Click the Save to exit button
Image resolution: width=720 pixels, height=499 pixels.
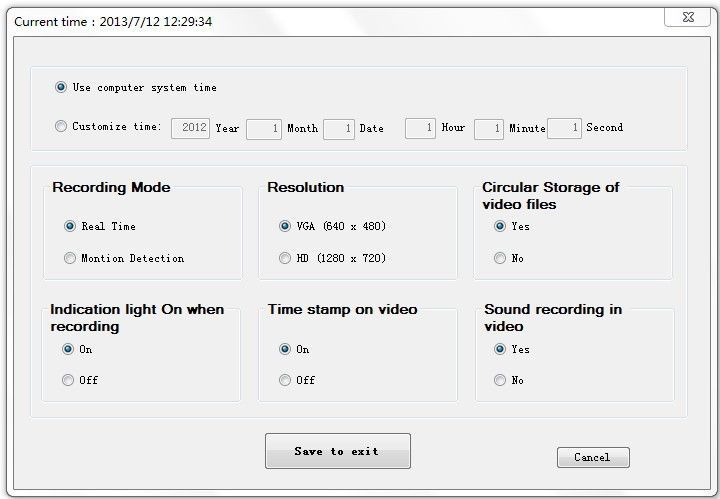tap(338, 451)
